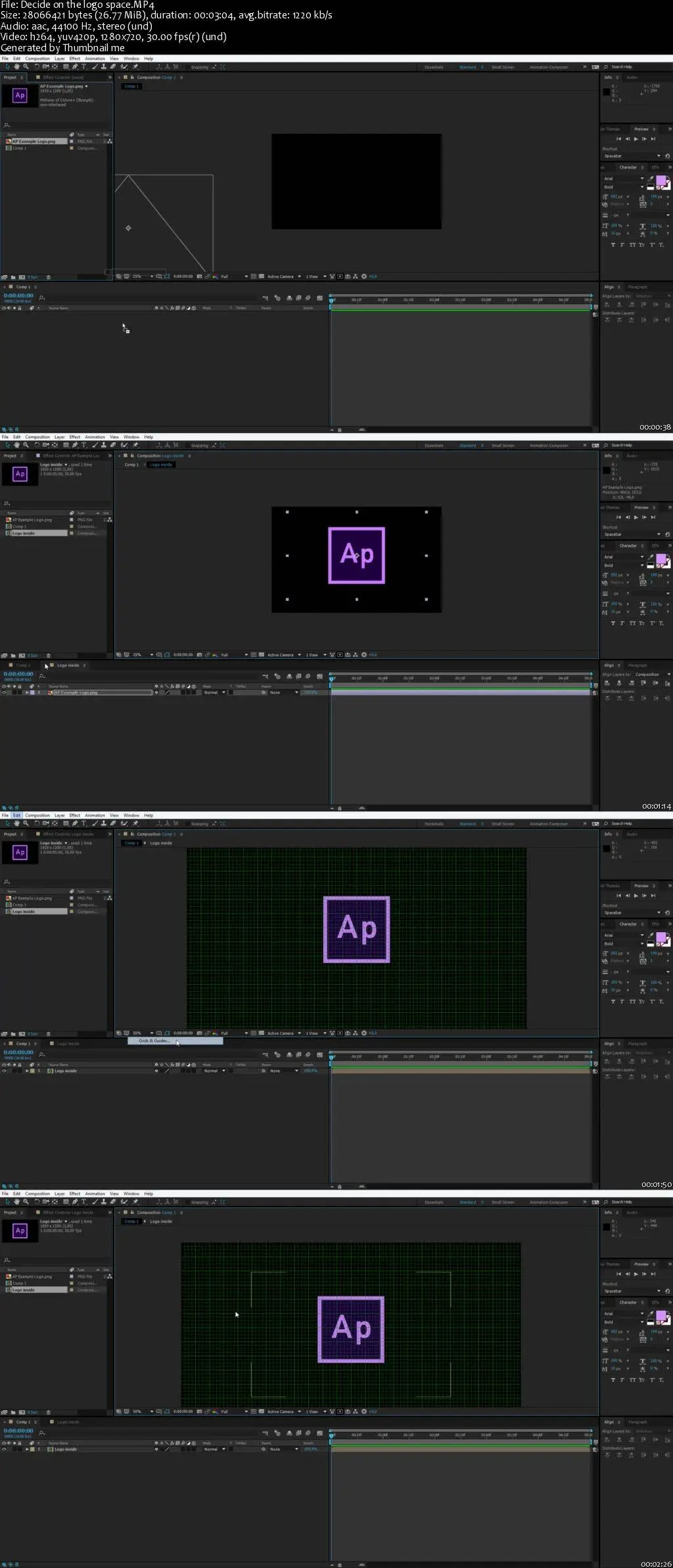Click the new folder icon in the 00:00:38 Project panel

[x=13, y=277]
